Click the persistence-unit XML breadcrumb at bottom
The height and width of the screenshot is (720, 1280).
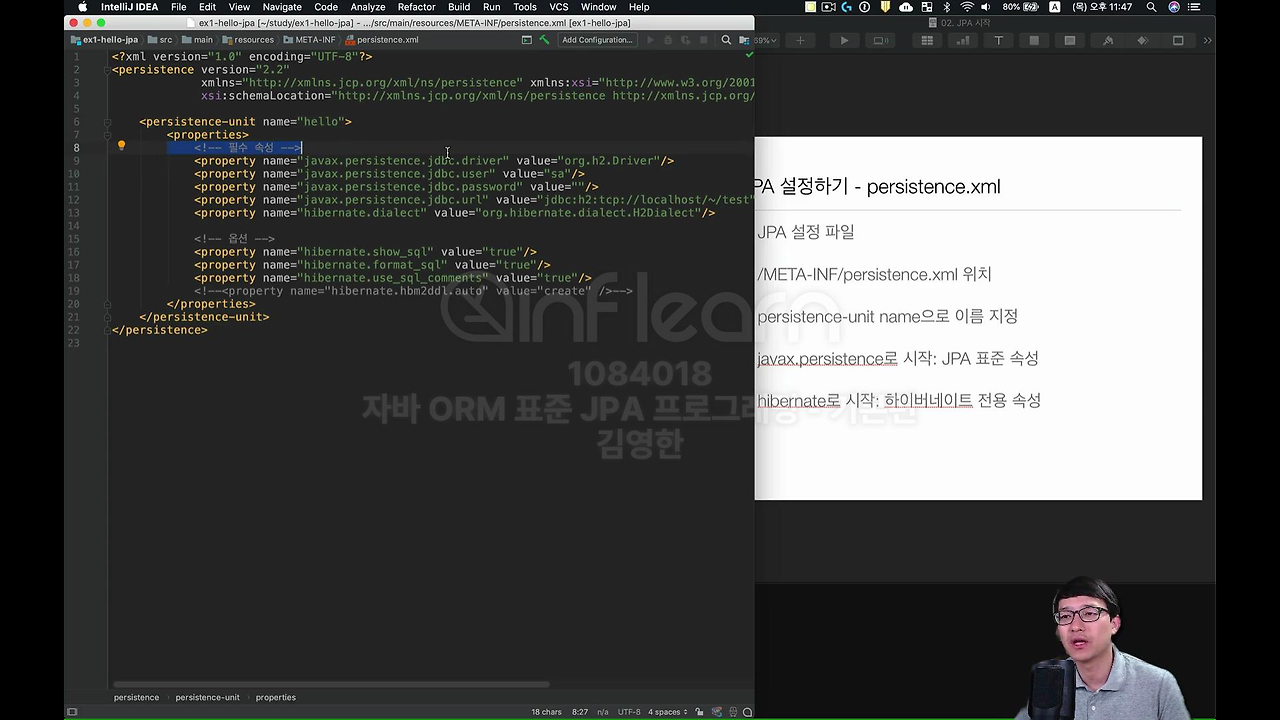coord(207,697)
